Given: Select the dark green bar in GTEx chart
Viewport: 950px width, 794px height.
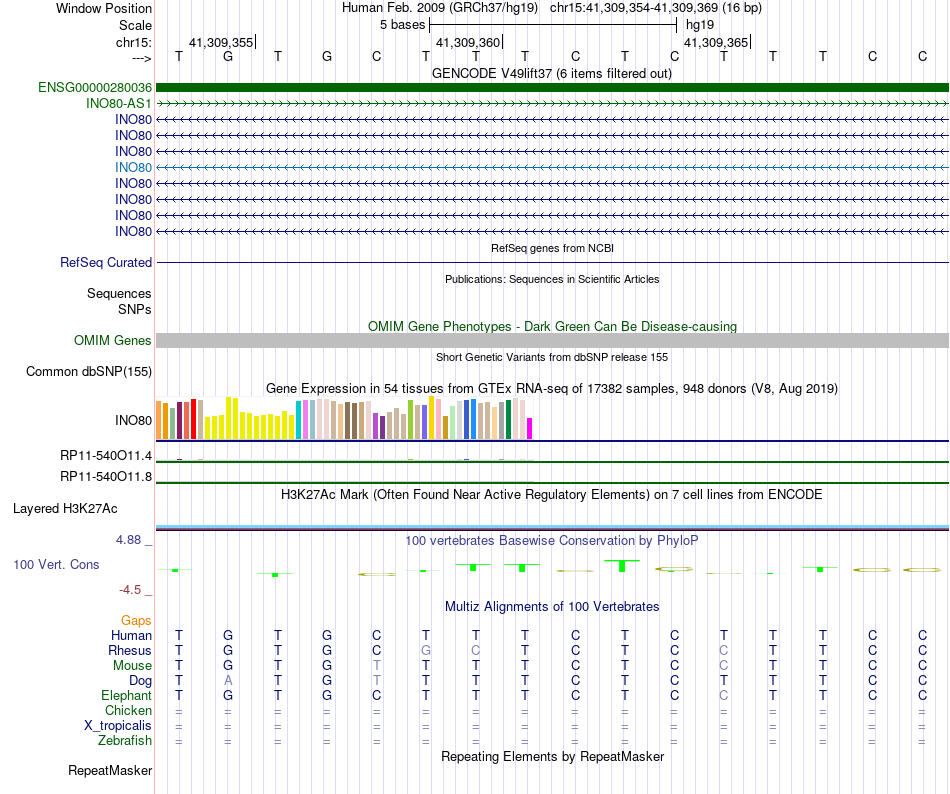Looking at the screenshot, I should [x=509, y=419].
